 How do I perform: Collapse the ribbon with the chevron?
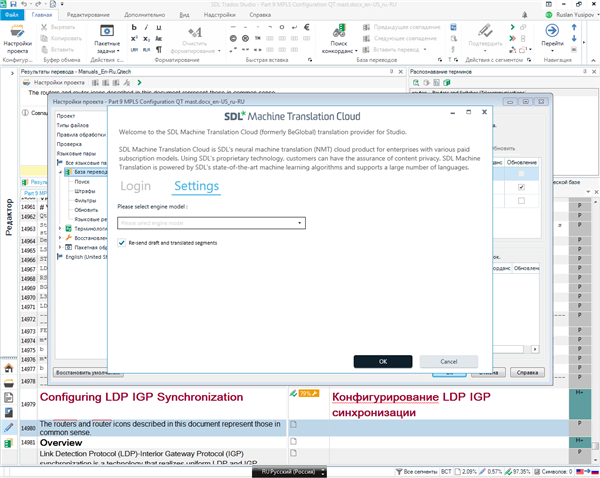(593, 60)
